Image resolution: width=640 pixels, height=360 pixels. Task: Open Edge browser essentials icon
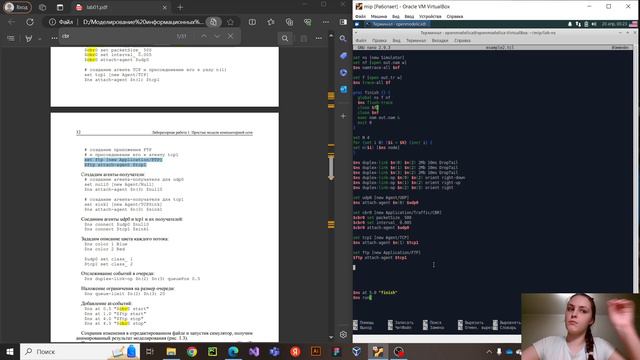click(307, 22)
